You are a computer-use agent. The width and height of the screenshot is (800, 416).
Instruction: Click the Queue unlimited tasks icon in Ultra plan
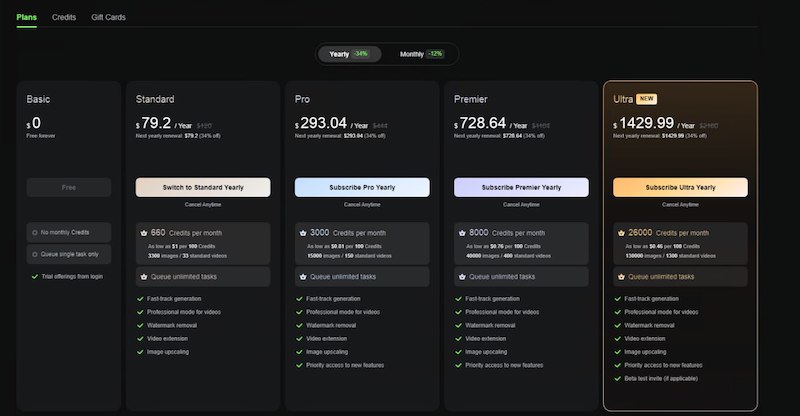click(620, 277)
